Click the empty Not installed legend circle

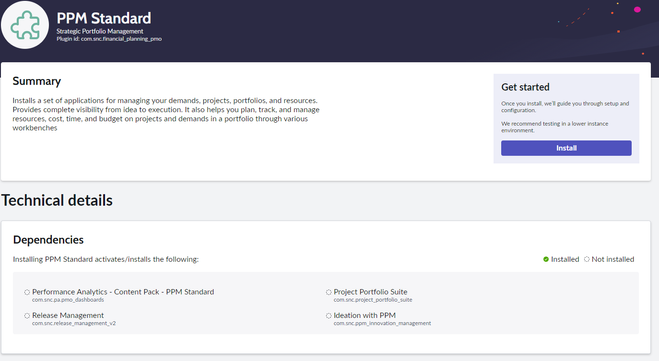(587, 259)
